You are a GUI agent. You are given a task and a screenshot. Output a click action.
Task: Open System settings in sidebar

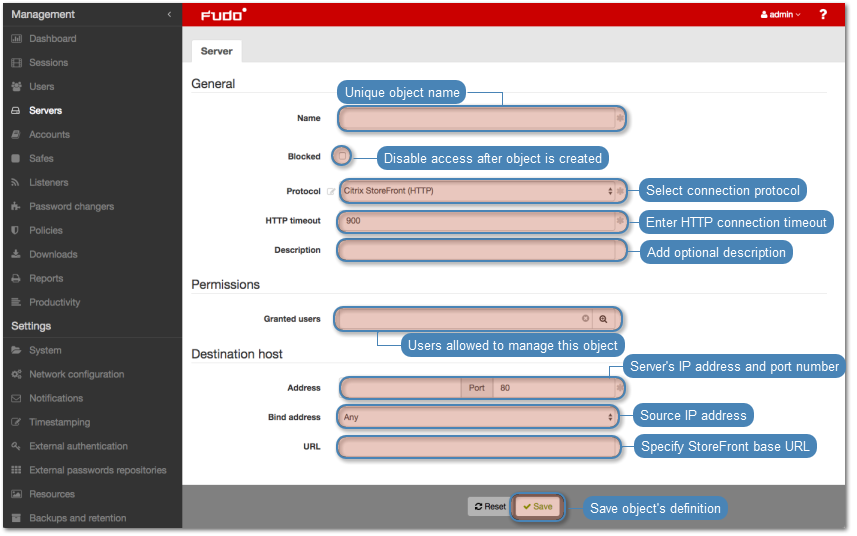click(x=45, y=350)
